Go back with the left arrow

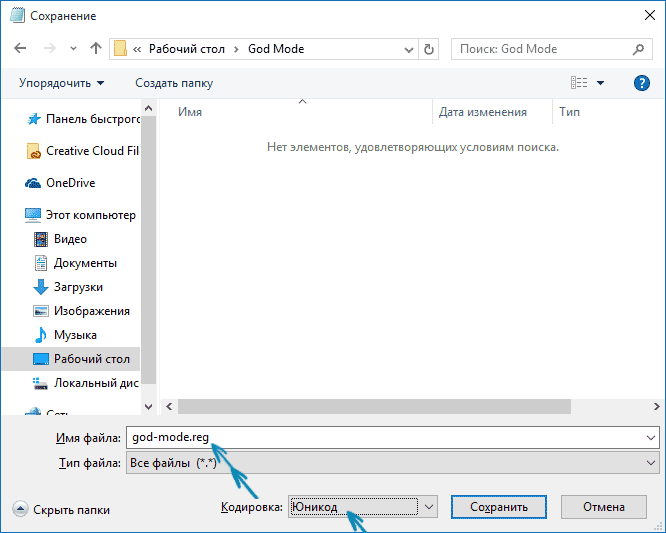point(20,48)
